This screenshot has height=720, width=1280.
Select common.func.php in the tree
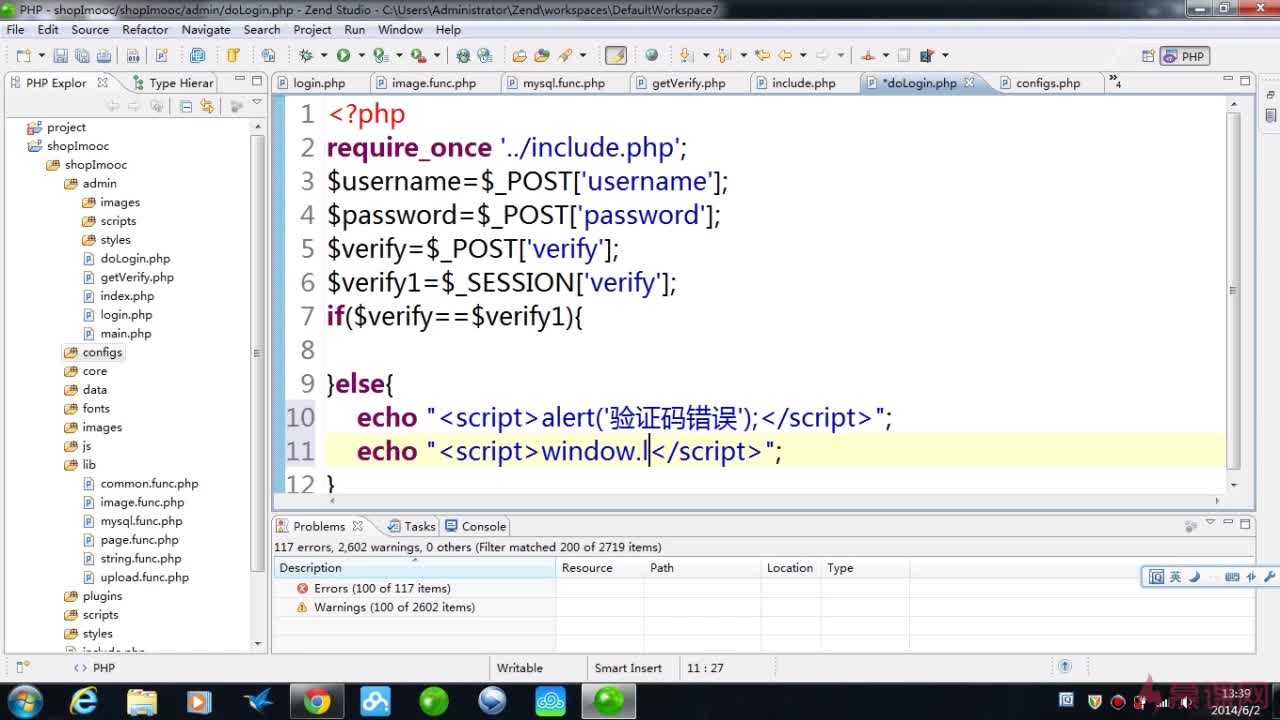pyautogui.click(x=149, y=484)
